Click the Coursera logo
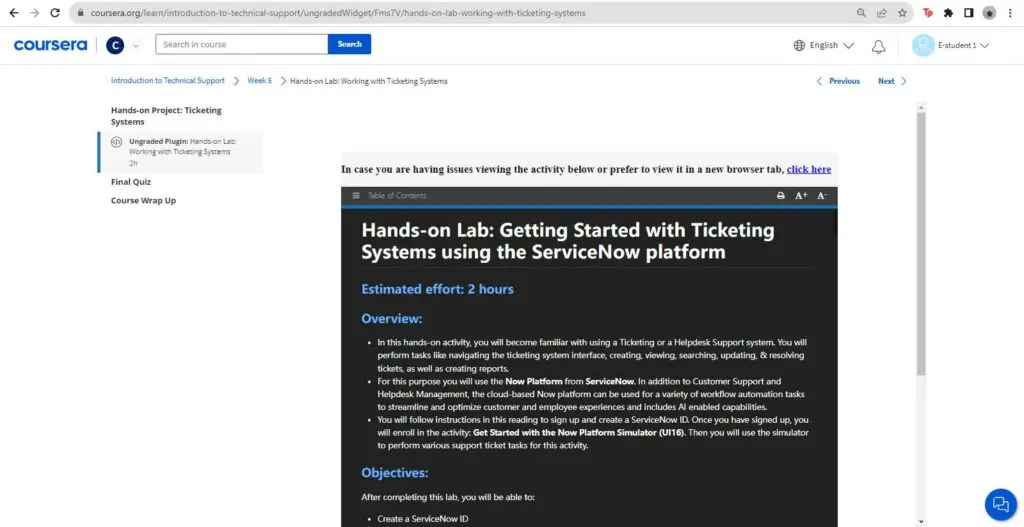This screenshot has width=1024, height=527. coord(50,45)
